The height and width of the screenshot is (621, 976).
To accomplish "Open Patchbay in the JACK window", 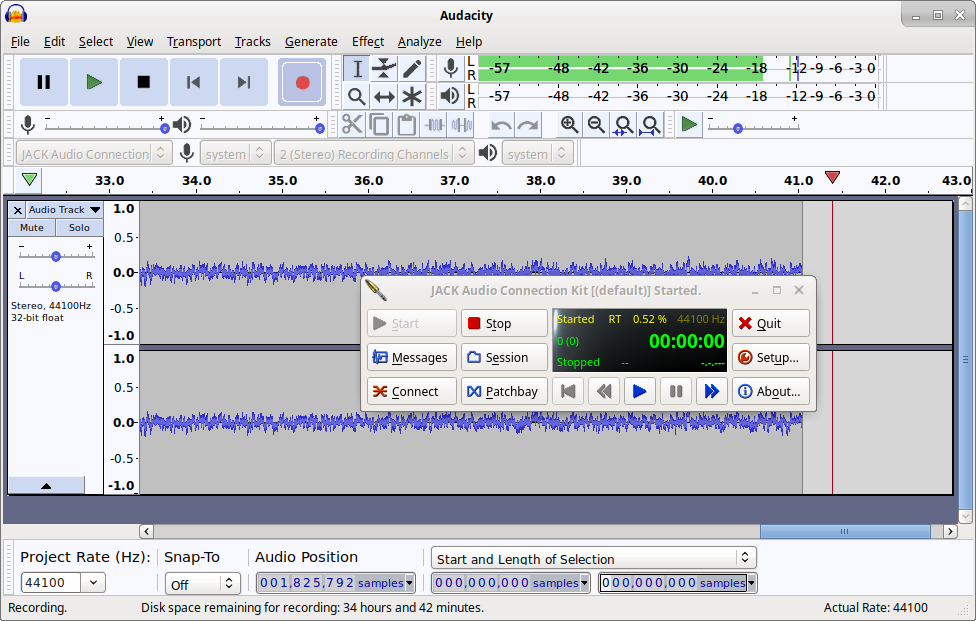I will (504, 391).
